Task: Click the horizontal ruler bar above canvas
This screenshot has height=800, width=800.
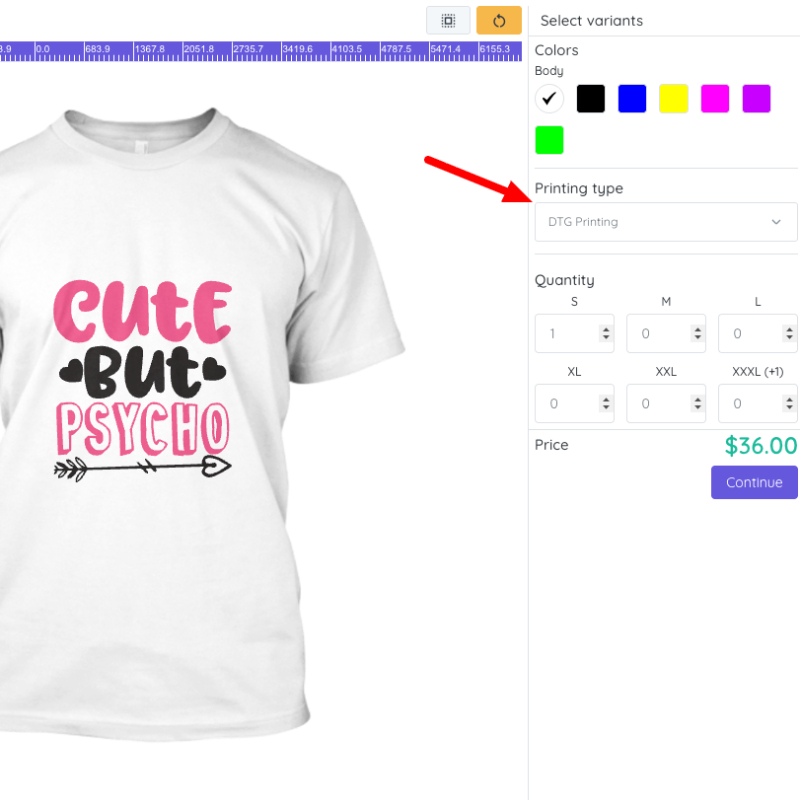Action: [x=260, y=50]
